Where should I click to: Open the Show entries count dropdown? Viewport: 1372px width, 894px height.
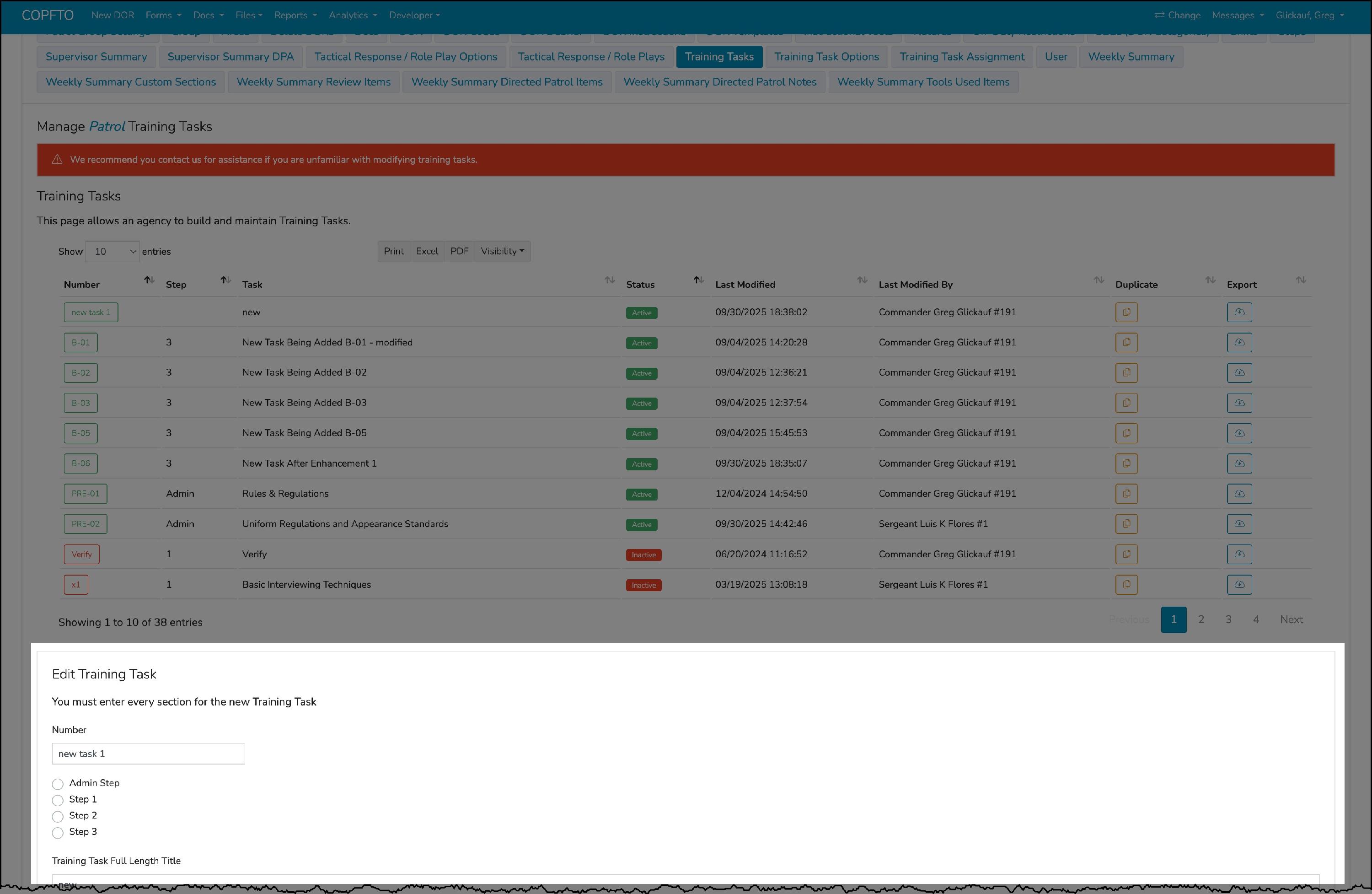113,252
